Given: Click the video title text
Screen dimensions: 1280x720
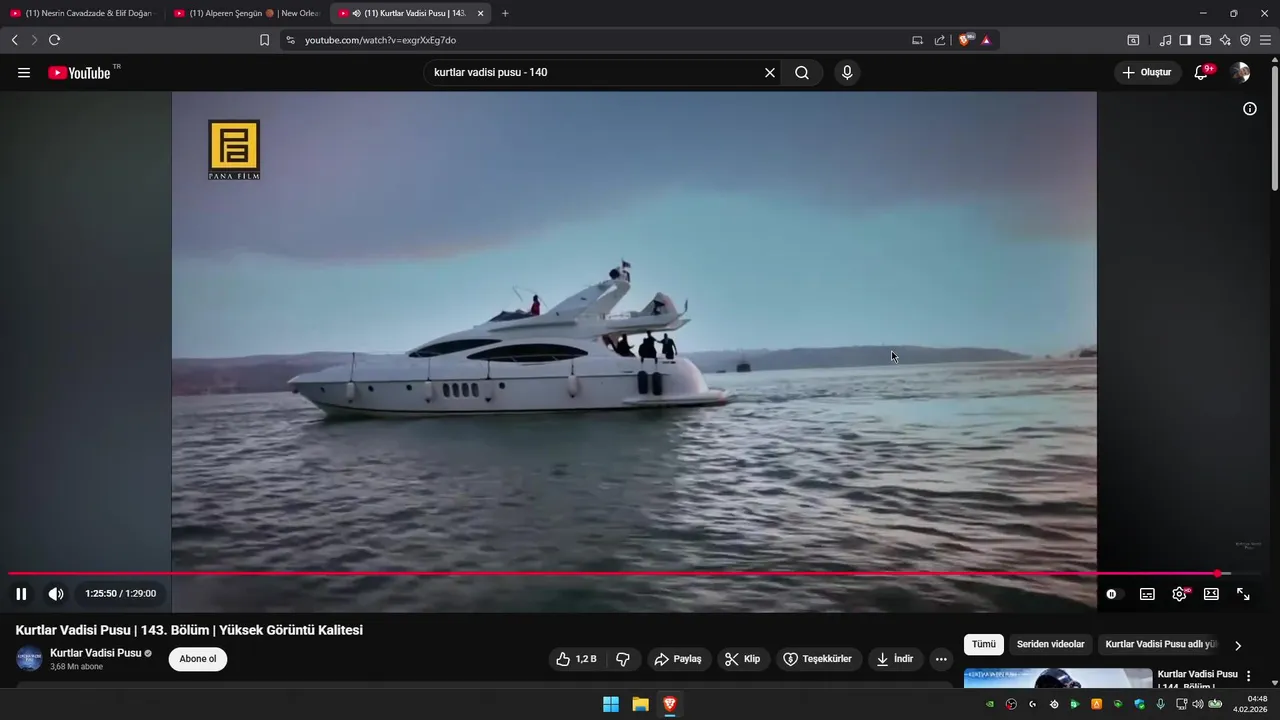Looking at the screenshot, I should (x=189, y=630).
